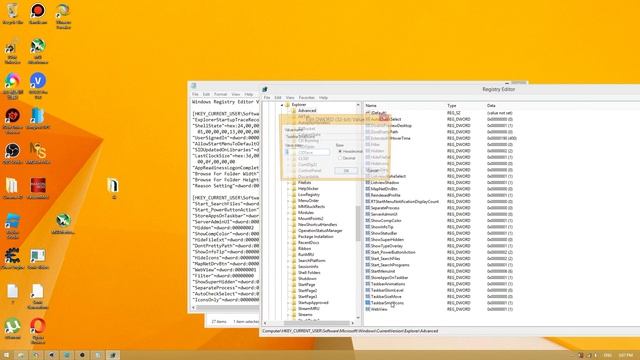Select the OperationStatusManager key in tree
This screenshot has height=360, width=640.
pos(320,231)
